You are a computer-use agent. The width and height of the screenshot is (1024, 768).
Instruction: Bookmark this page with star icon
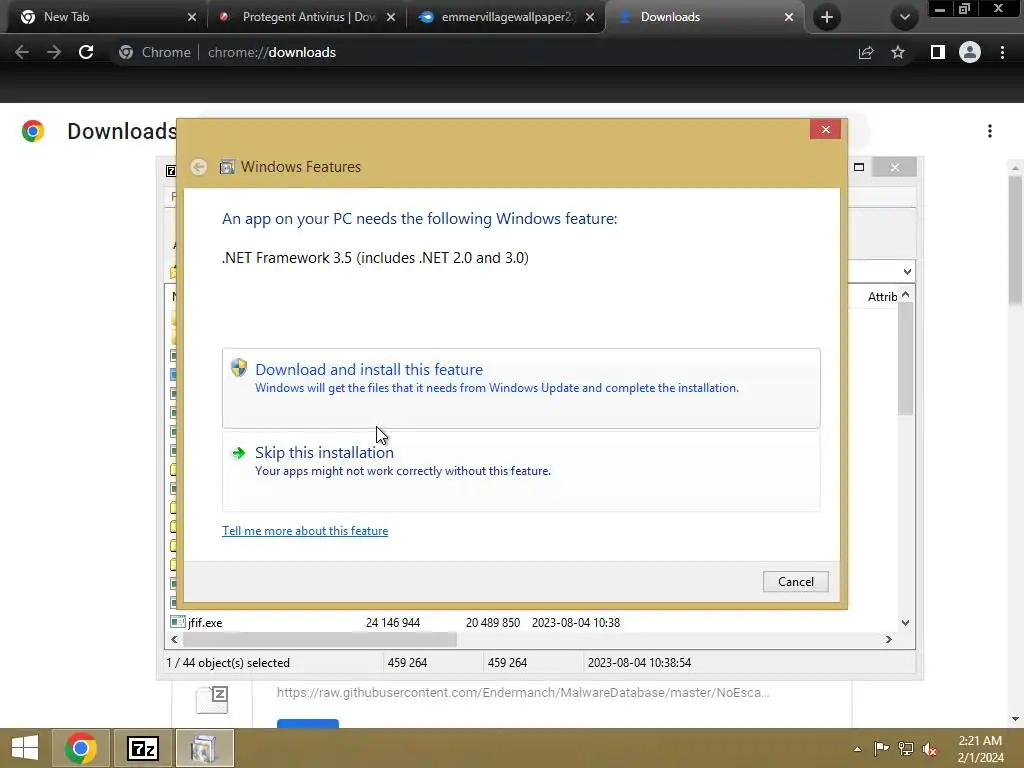898,52
